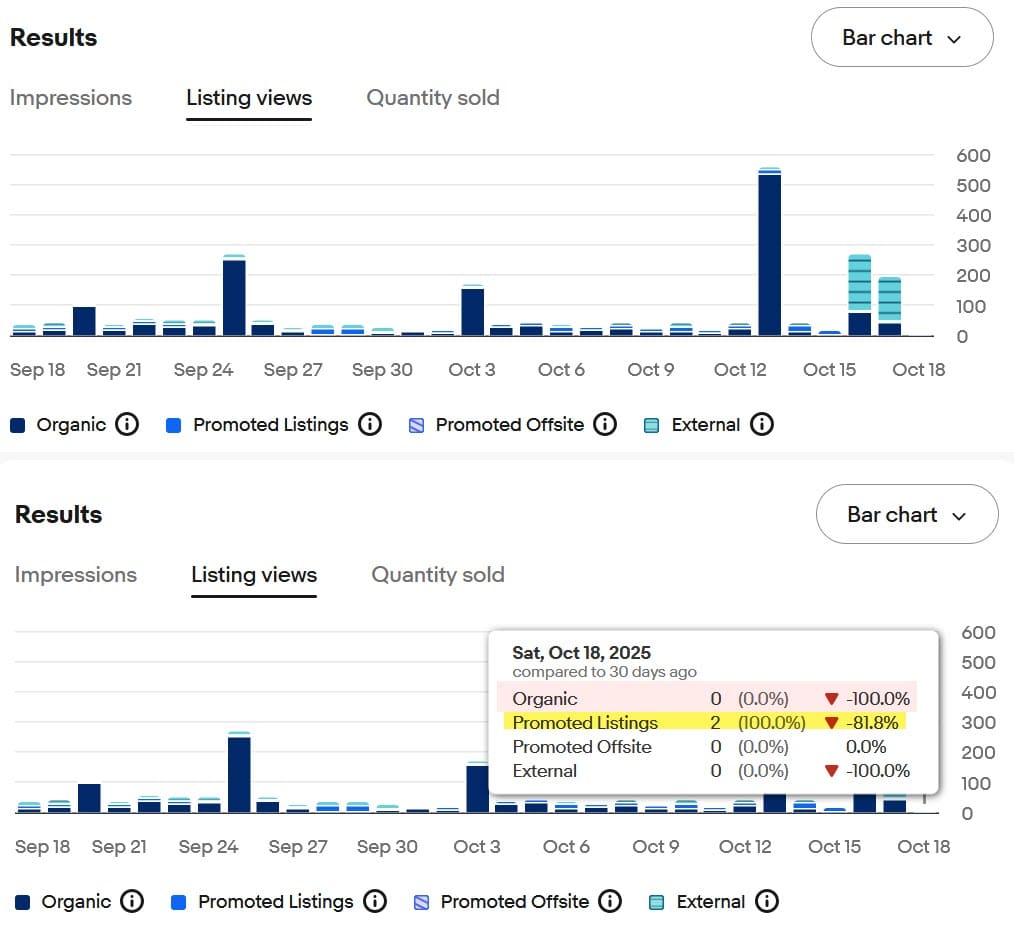Toggle the Promoted Offsite label in the upper legend
This screenshot has height=928, width=1014.
click(509, 425)
